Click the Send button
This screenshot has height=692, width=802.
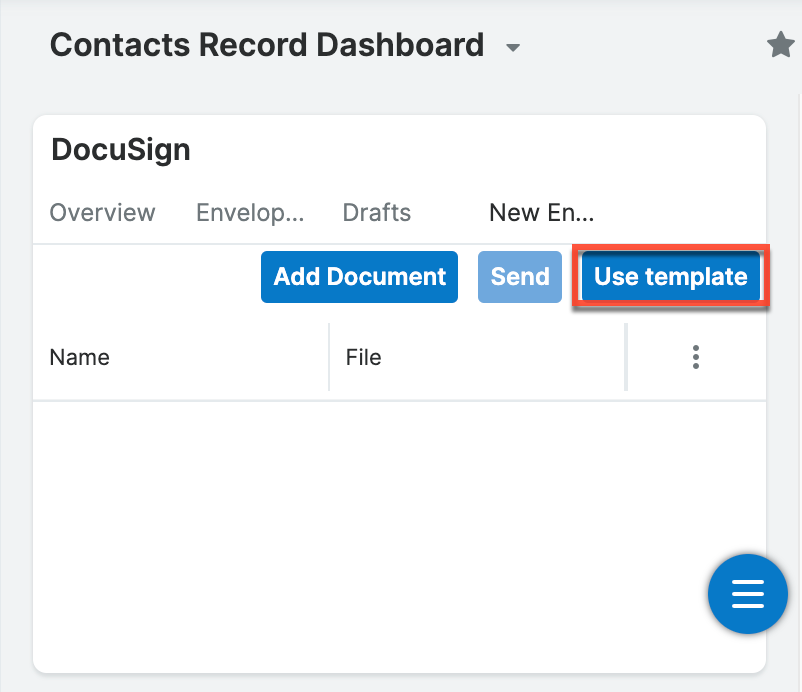(520, 277)
